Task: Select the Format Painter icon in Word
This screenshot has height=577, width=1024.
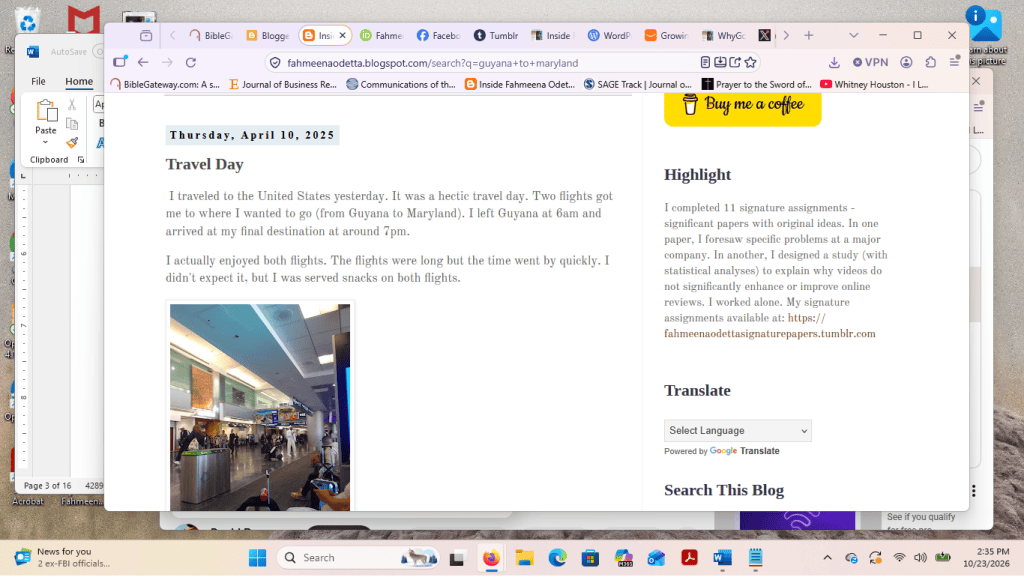Action: (x=72, y=142)
